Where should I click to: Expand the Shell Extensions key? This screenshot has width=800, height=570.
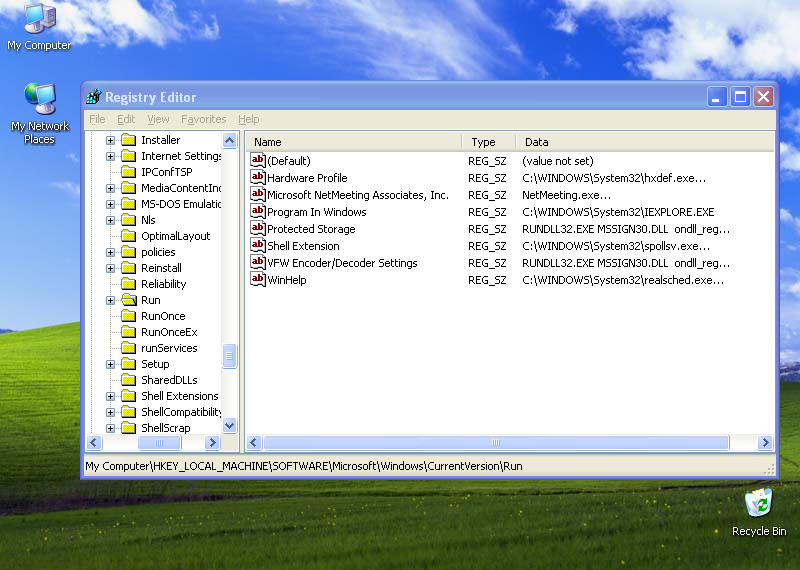[x=110, y=396]
